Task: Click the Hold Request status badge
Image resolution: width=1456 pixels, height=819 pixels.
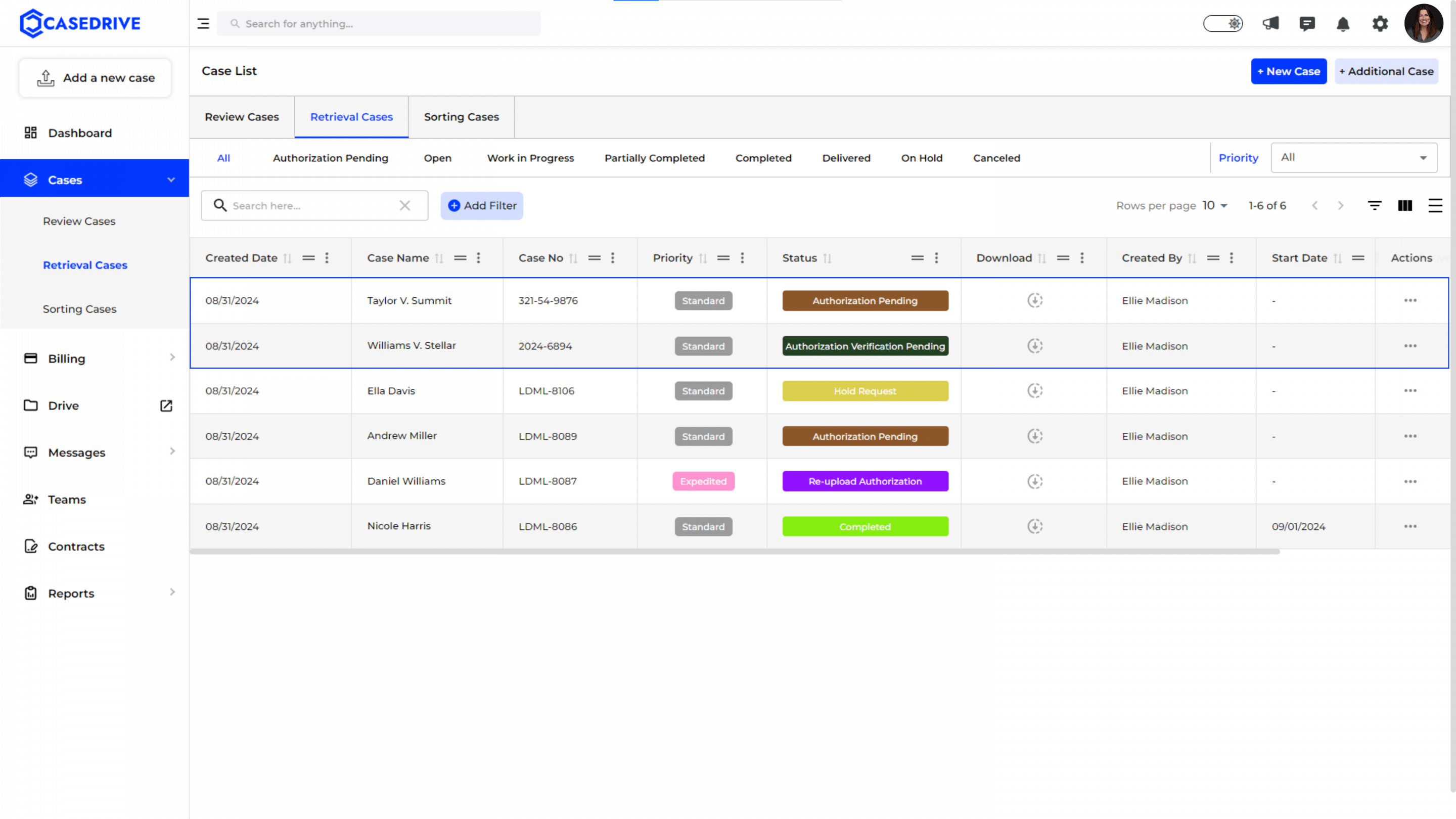Action: click(x=866, y=391)
